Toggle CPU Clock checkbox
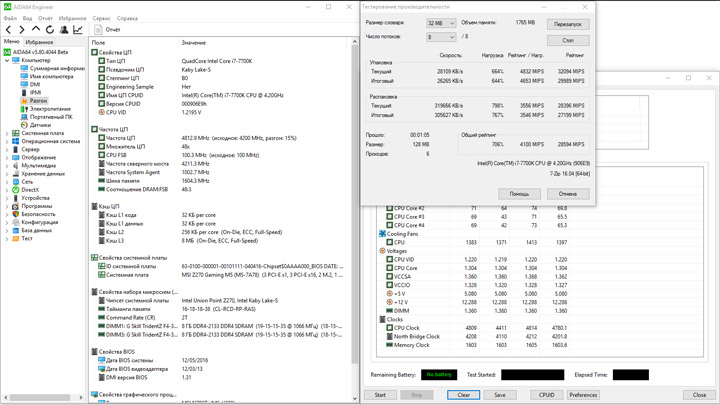 [389, 328]
